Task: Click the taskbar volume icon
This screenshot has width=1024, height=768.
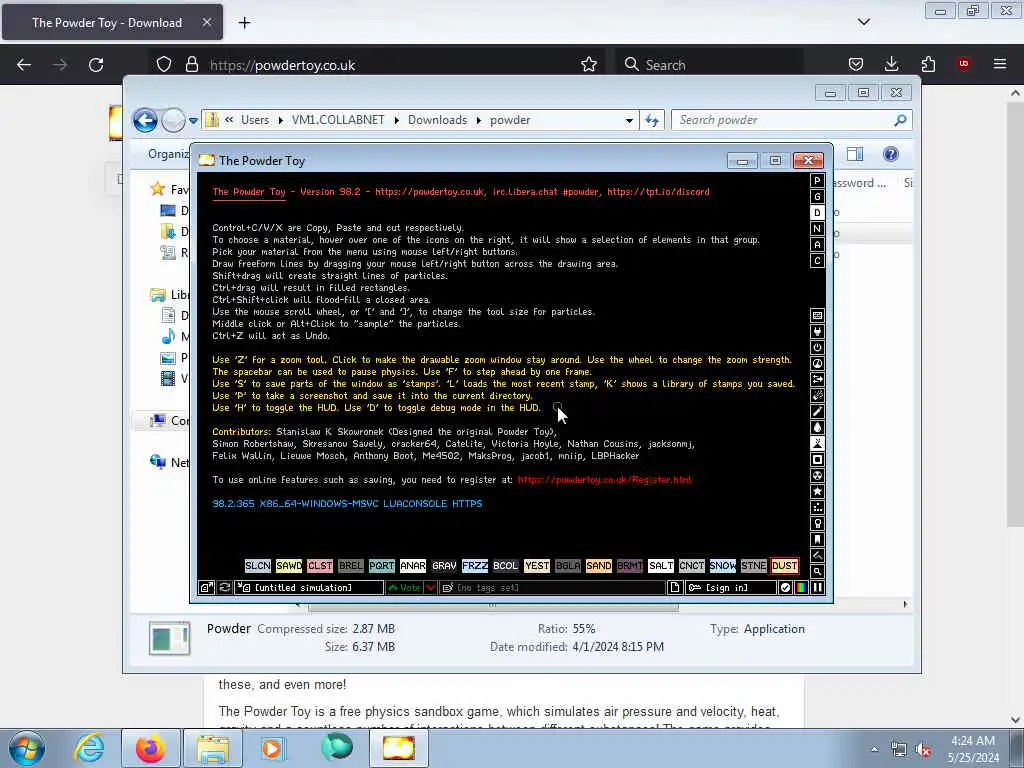Action: pos(923,750)
